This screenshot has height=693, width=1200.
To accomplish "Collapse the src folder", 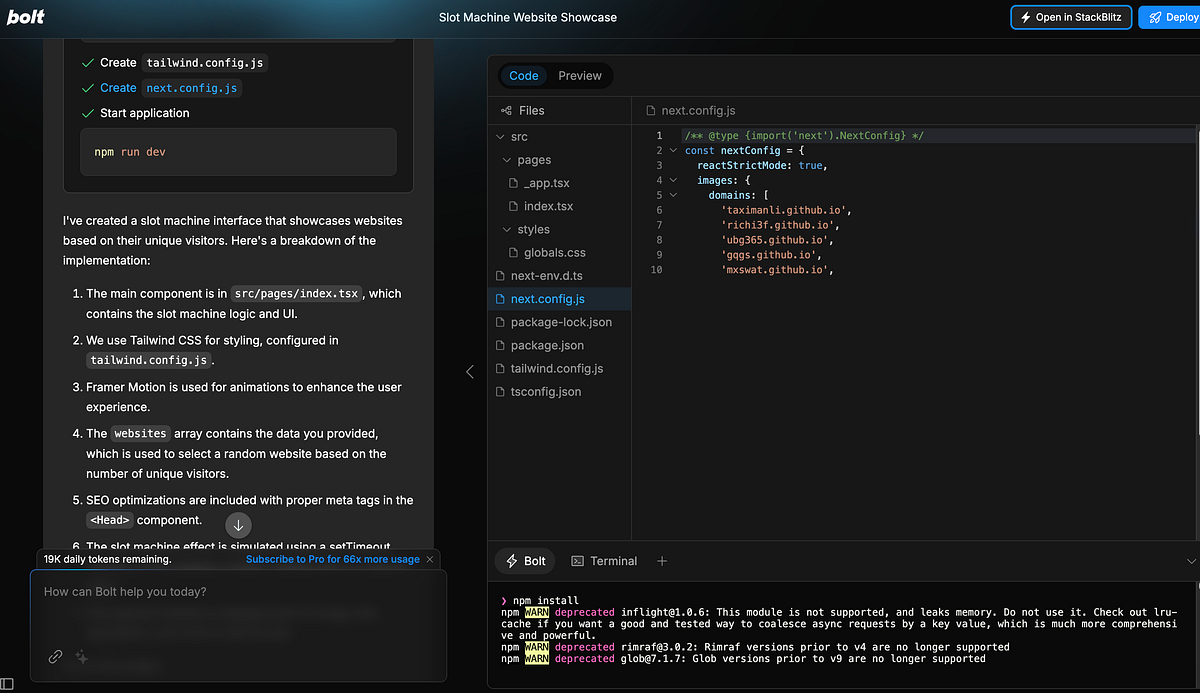I will [500, 136].
